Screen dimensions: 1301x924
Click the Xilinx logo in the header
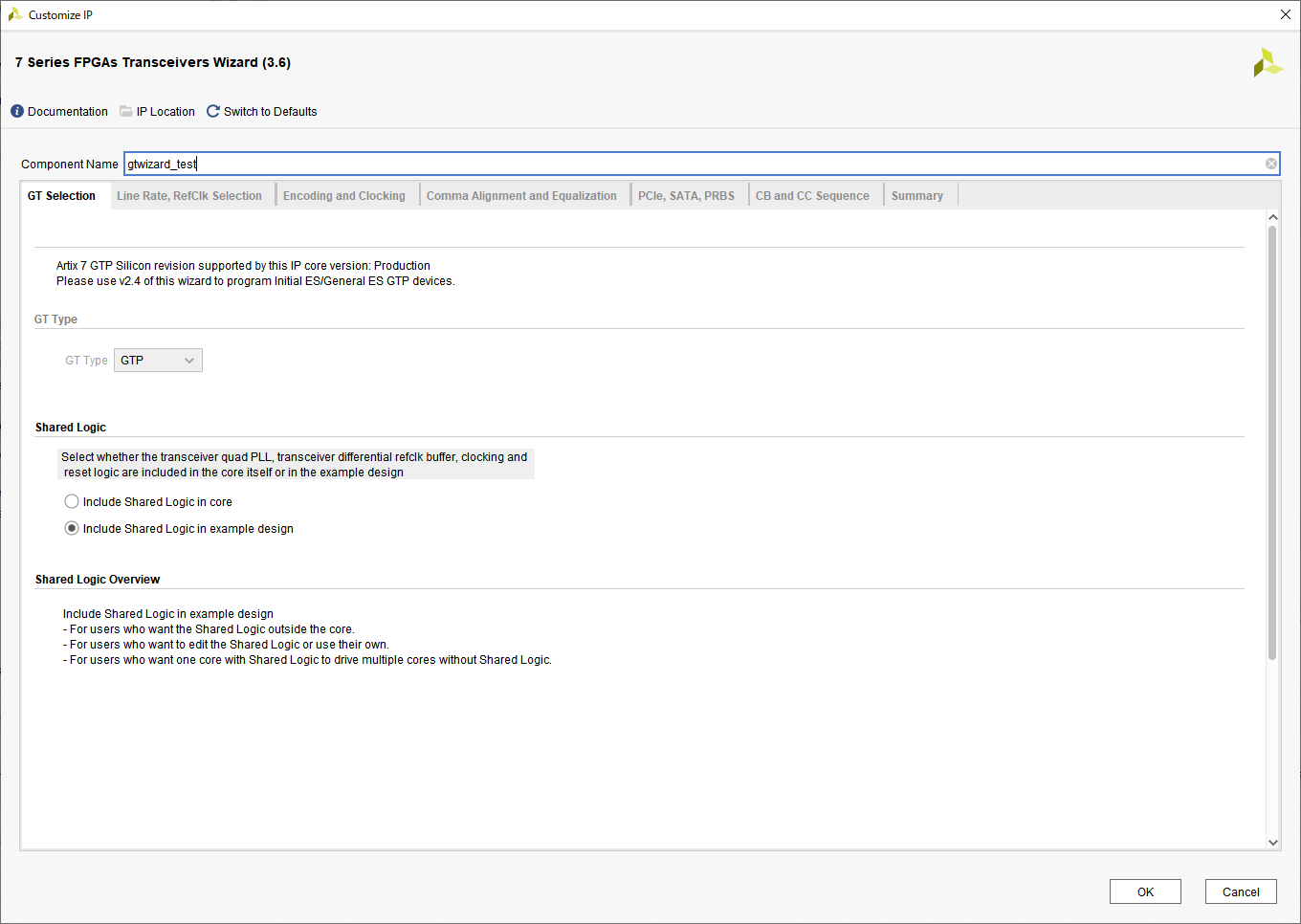coord(1268,62)
